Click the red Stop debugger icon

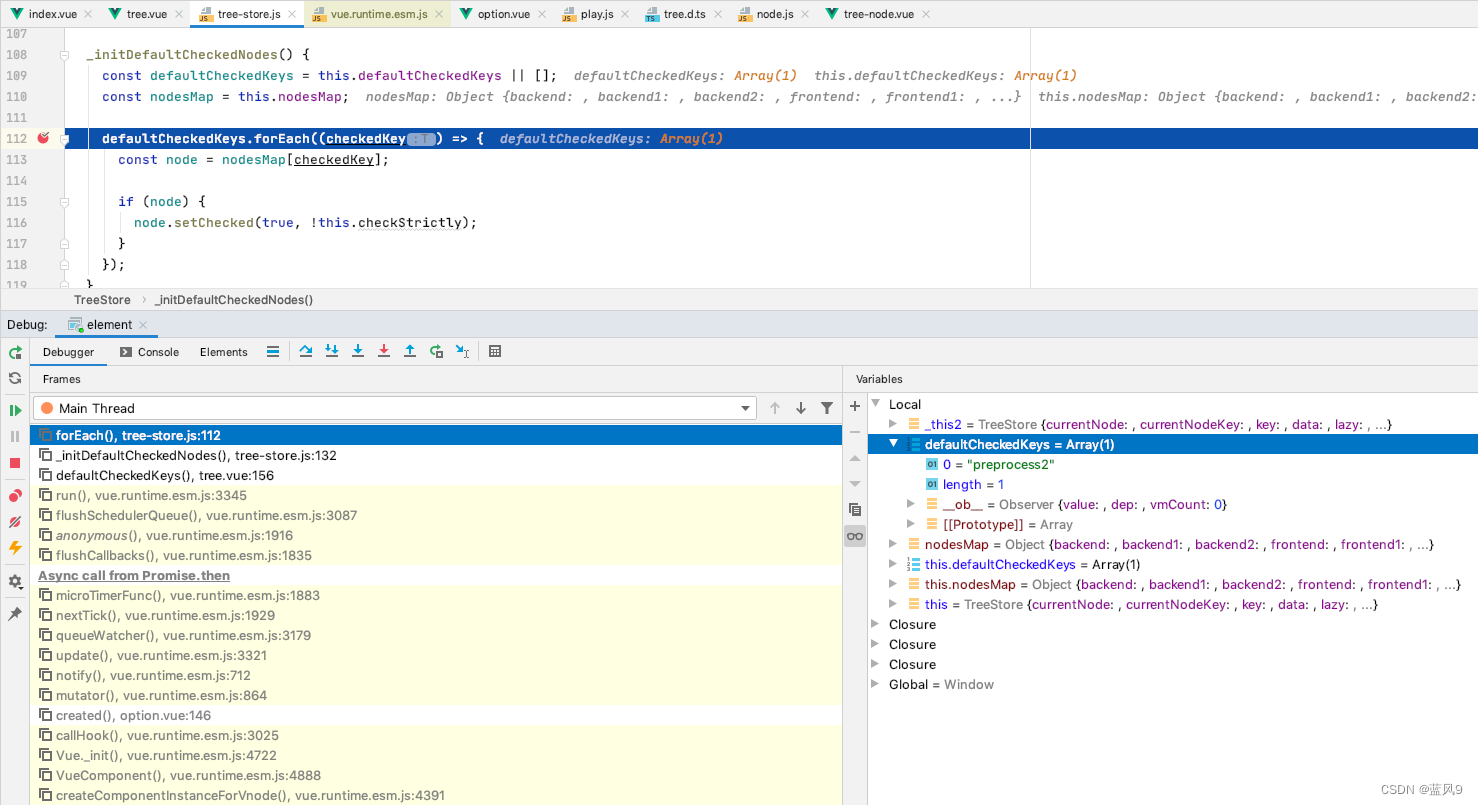[x=15, y=463]
